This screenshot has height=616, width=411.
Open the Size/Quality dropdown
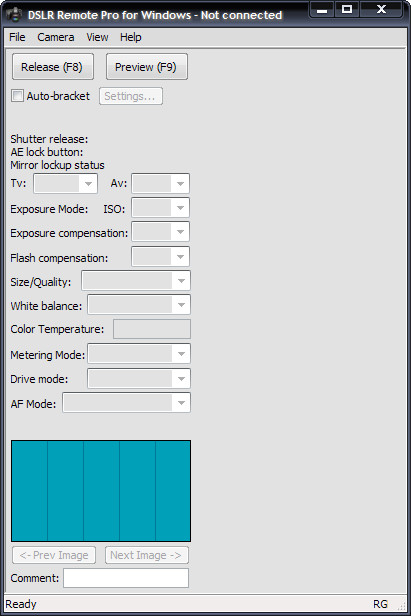(136, 280)
